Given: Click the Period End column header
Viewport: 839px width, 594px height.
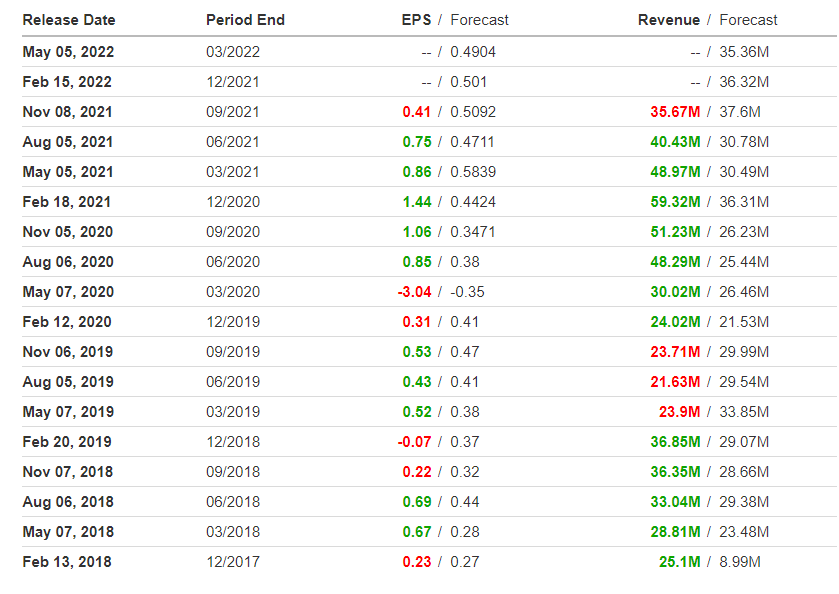Looking at the screenshot, I should click(246, 20).
